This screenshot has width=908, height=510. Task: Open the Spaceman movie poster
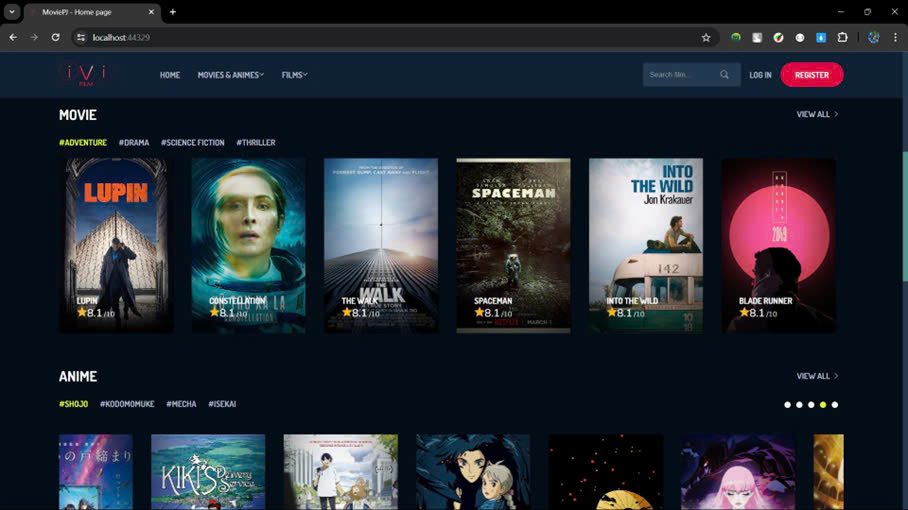[x=513, y=245]
